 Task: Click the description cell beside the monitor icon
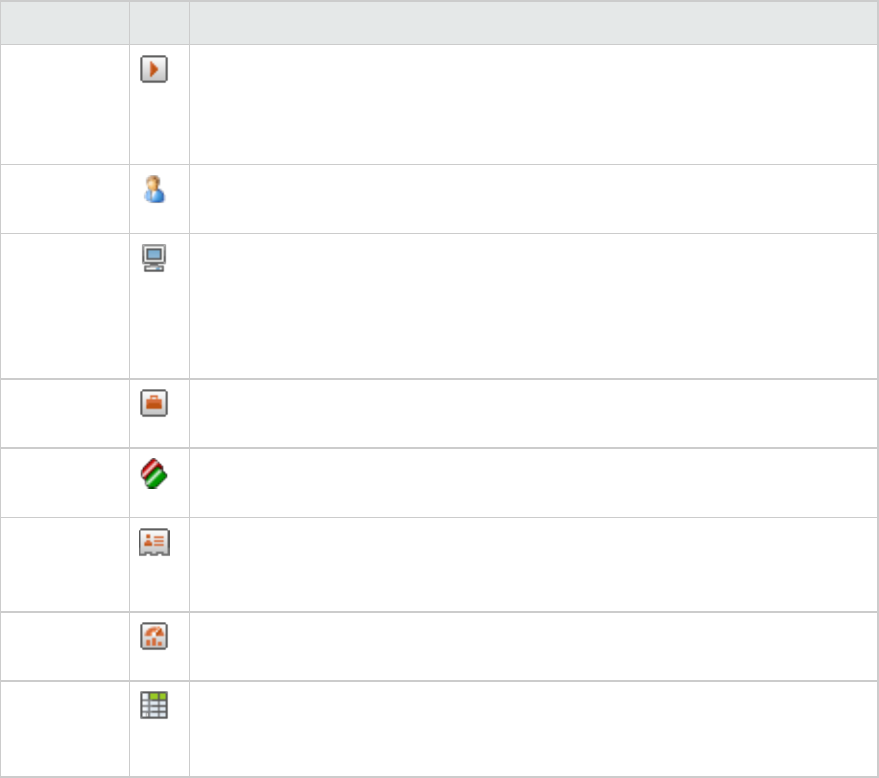point(533,305)
